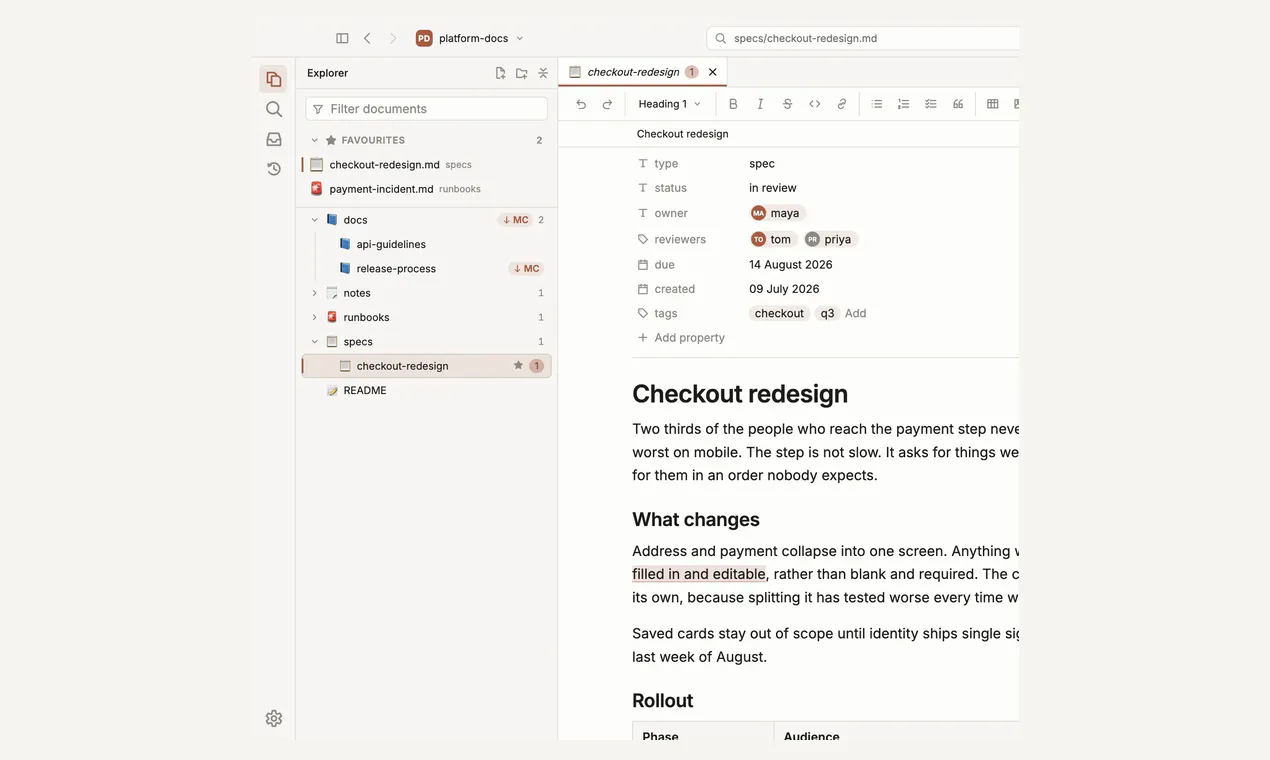
Task: Insert a block quote
Action: (x=958, y=104)
